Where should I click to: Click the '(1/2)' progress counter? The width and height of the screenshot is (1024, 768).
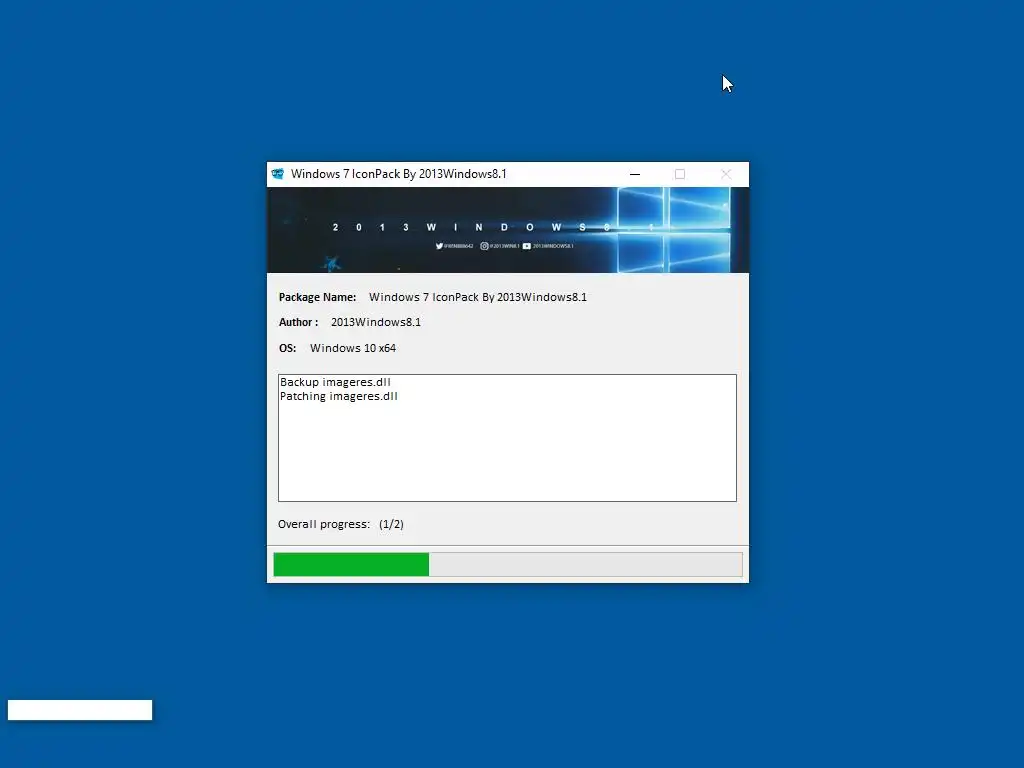click(x=391, y=524)
